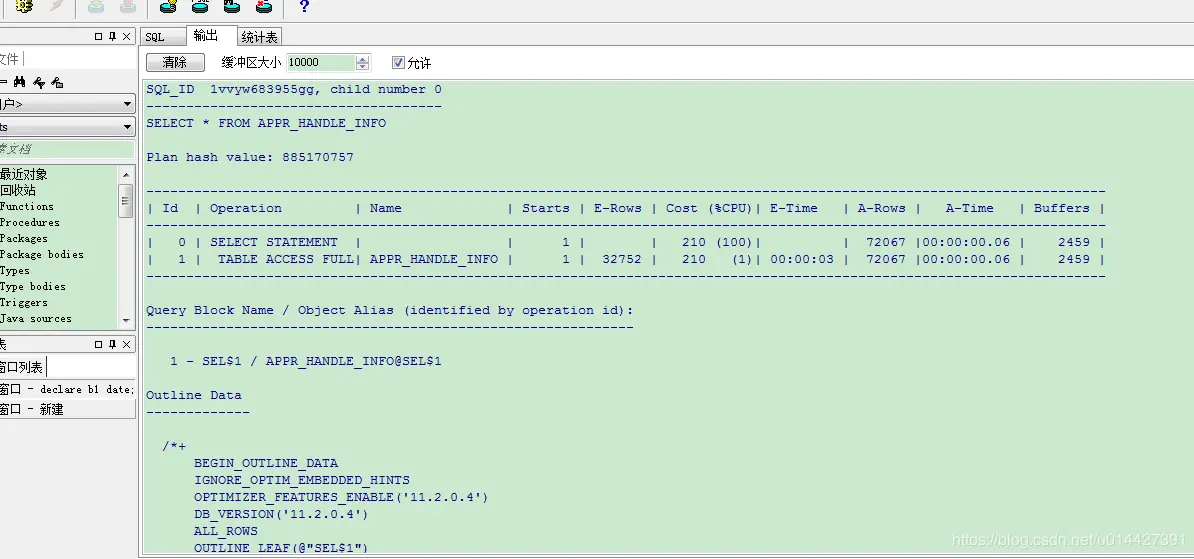This screenshot has height=559, width=1194.
Task: Select the Types tree item
Action: (x=15, y=270)
